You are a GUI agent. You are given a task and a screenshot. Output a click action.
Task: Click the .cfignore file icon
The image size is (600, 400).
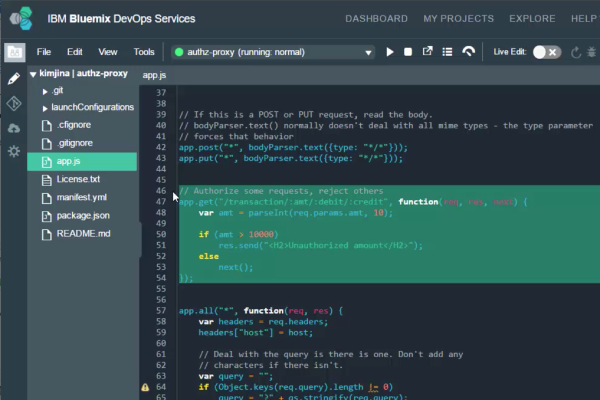pos(47,126)
